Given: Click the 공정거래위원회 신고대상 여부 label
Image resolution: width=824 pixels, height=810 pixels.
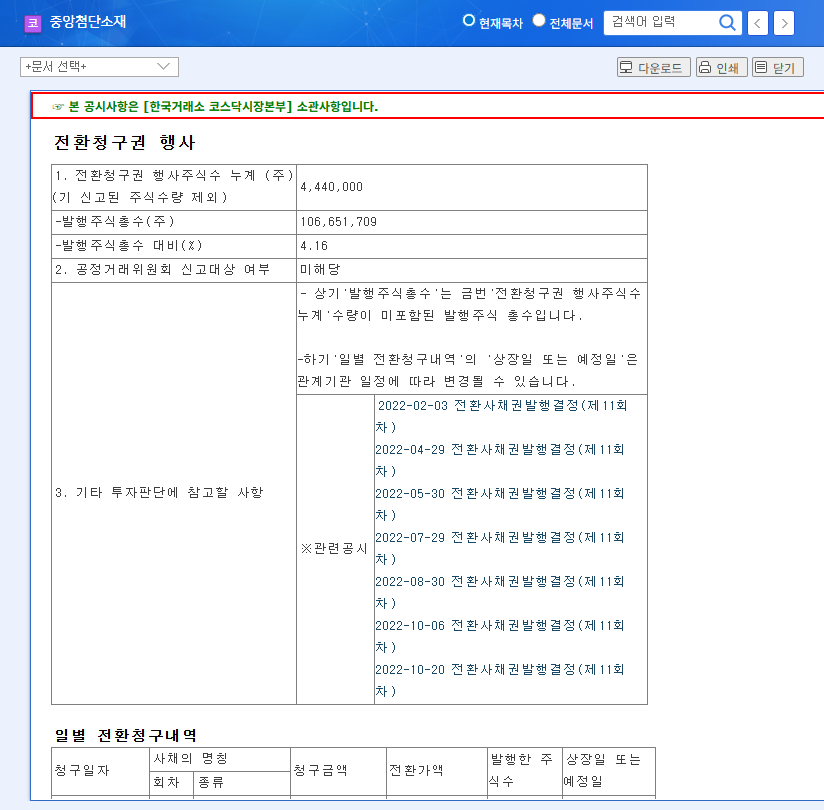Looking at the screenshot, I should tap(162, 270).
